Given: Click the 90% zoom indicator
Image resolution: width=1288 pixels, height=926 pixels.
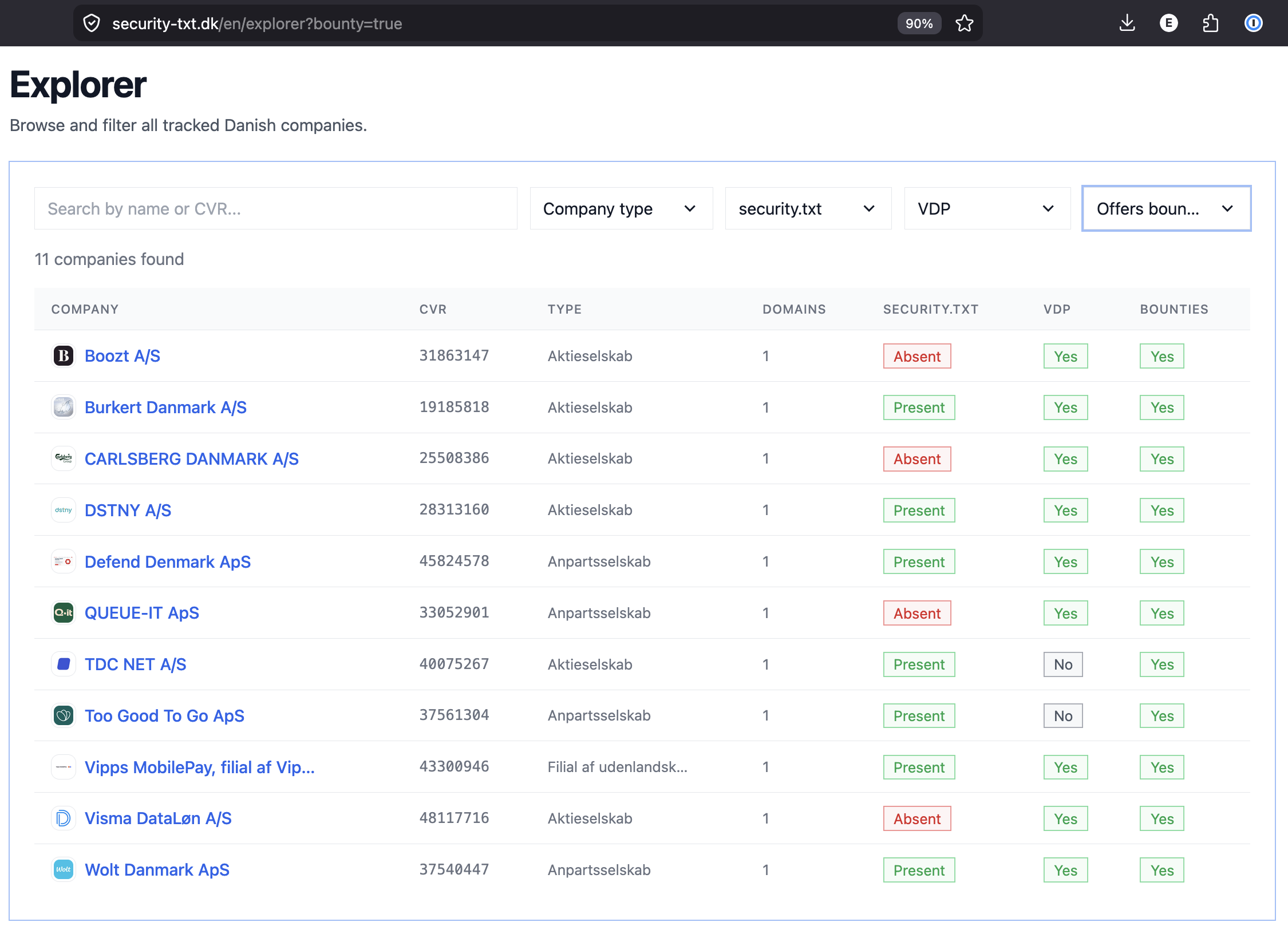Looking at the screenshot, I should click(919, 23).
